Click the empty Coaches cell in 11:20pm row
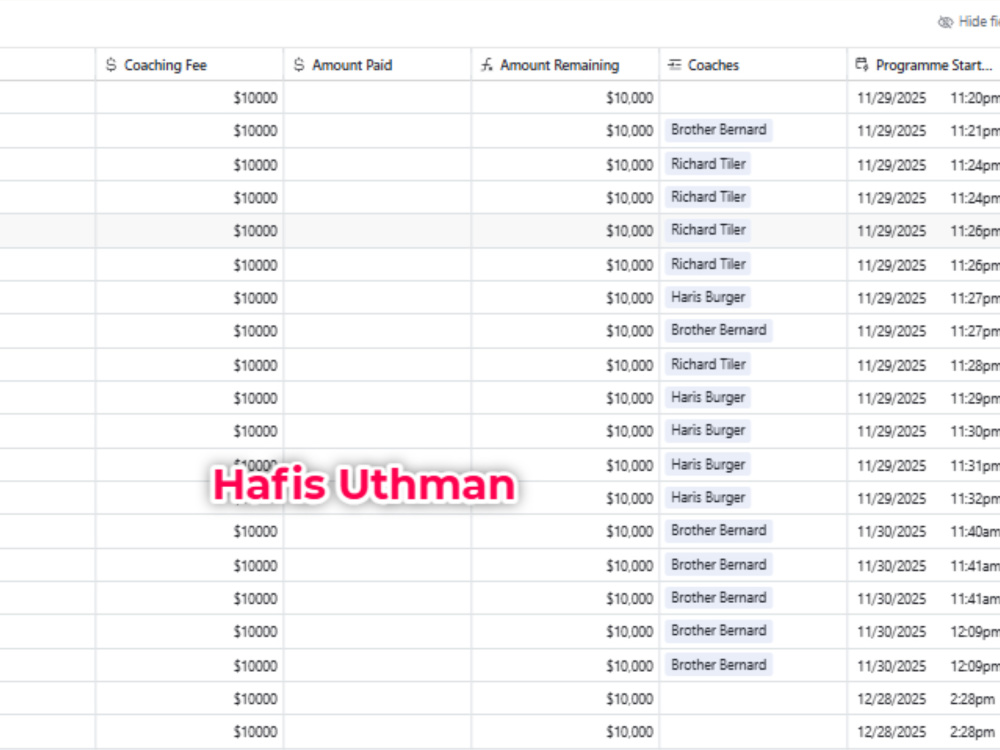 tap(753, 98)
